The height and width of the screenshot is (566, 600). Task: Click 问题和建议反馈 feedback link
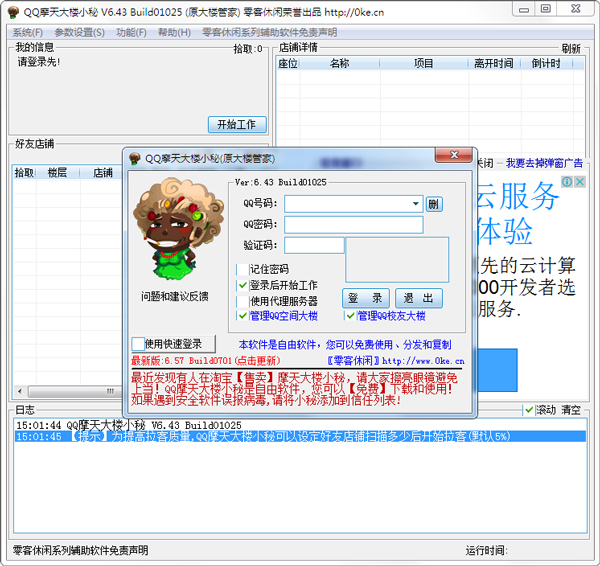click(x=174, y=296)
